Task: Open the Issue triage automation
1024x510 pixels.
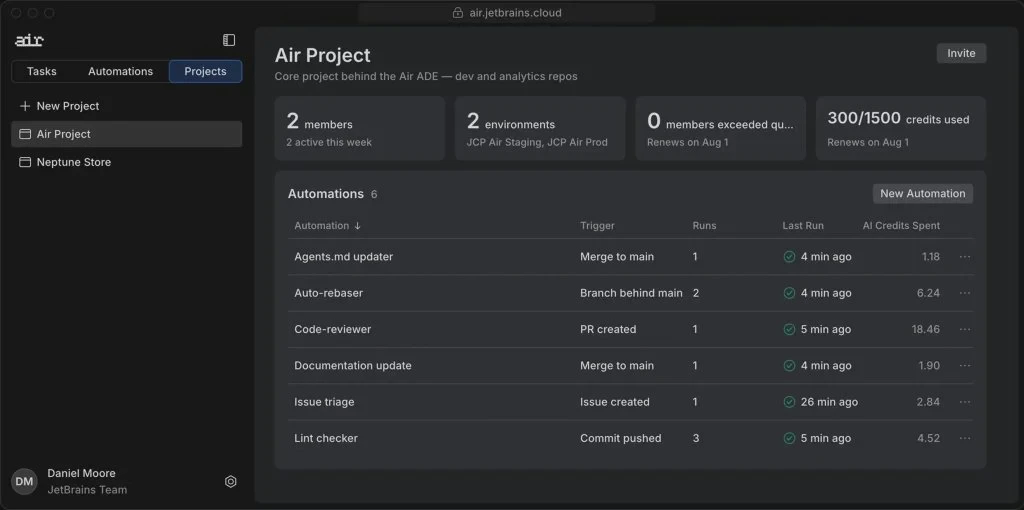Action: [x=324, y=402]
